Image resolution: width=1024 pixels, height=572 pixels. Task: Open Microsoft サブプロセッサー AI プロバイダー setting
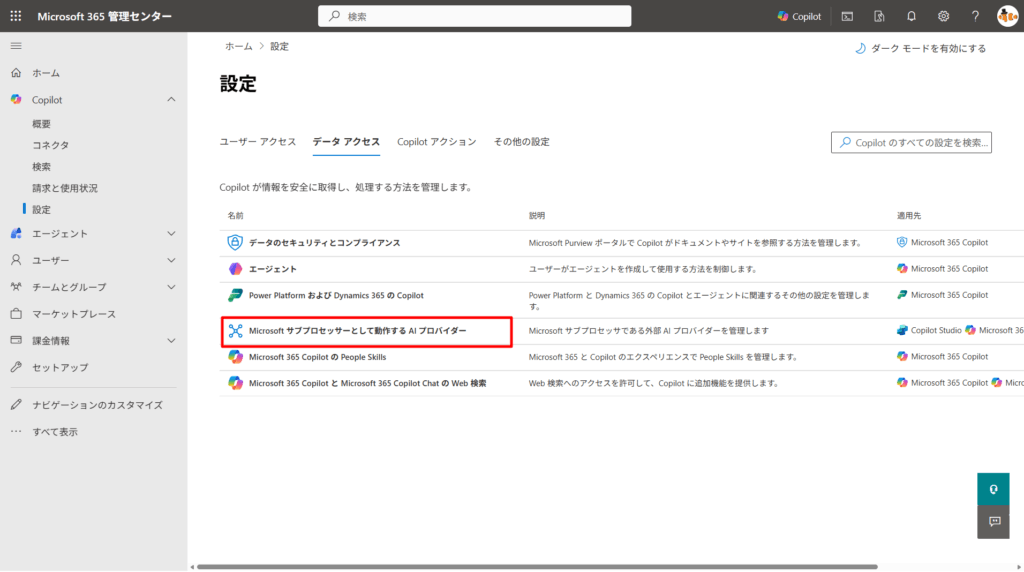pyautogui.click(x=357, y=331)
